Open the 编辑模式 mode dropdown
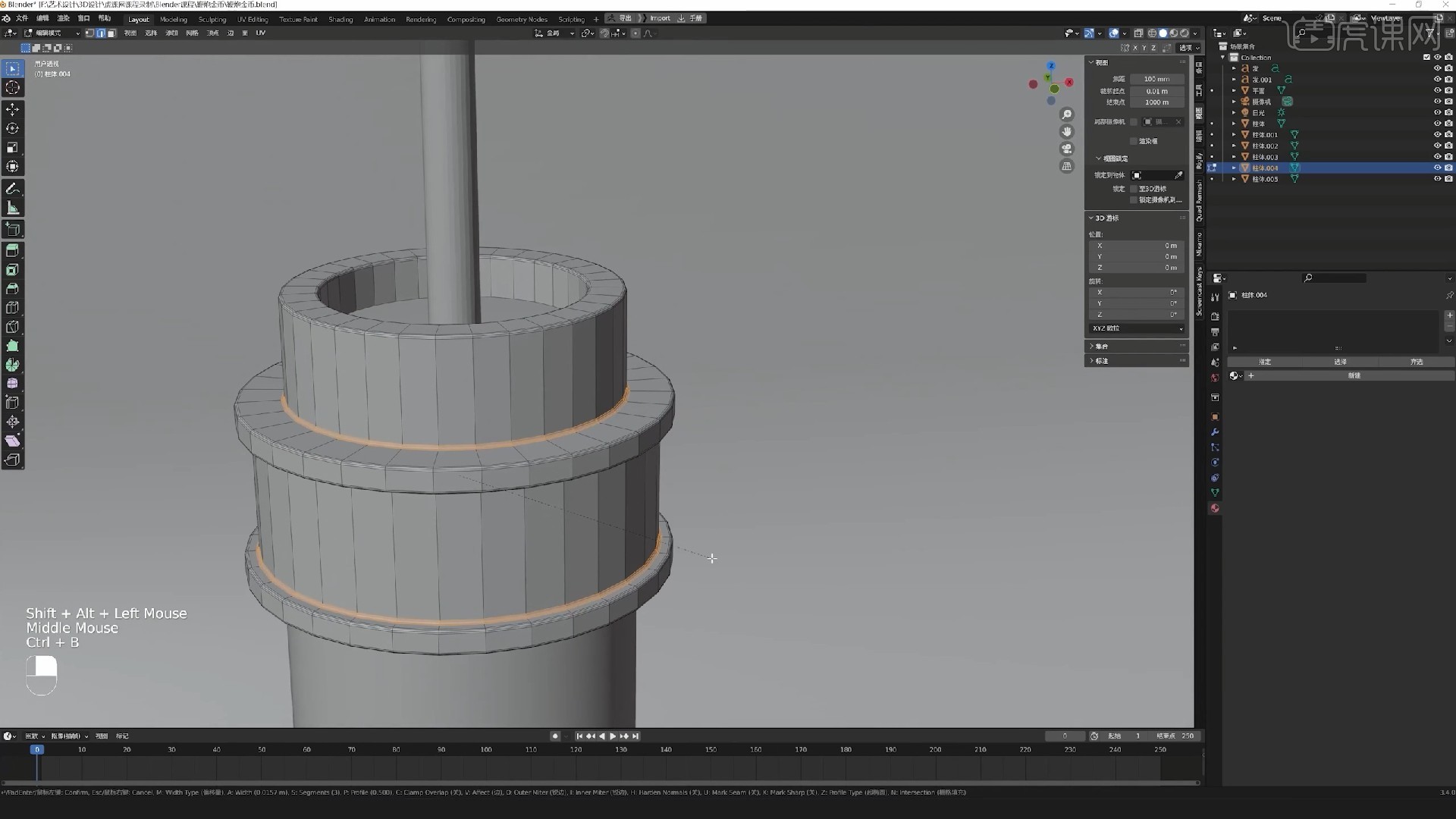Viewport: 1456px width, 819px height. (x=52, y=33)
